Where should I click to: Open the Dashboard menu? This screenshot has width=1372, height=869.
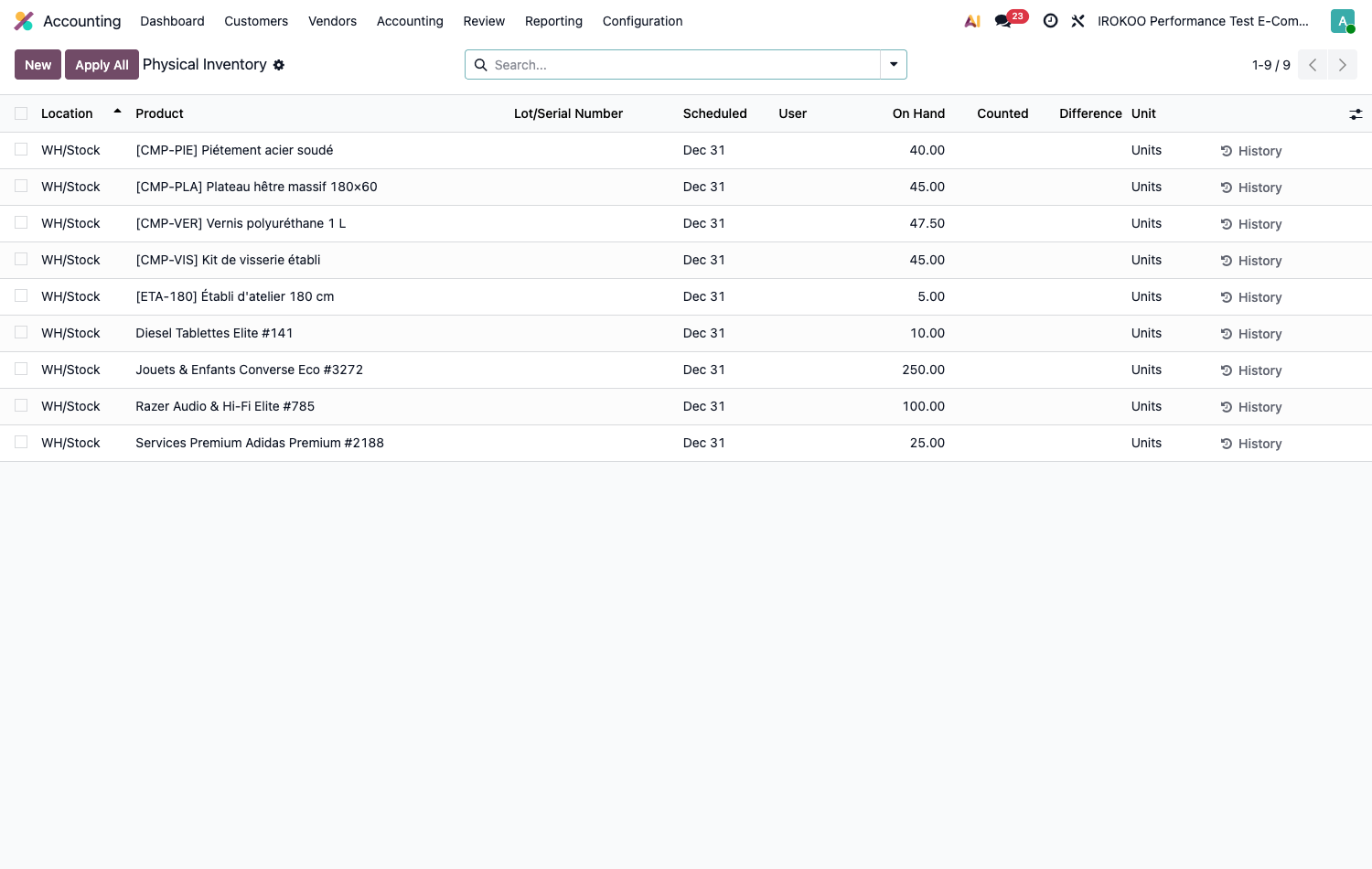172,21
